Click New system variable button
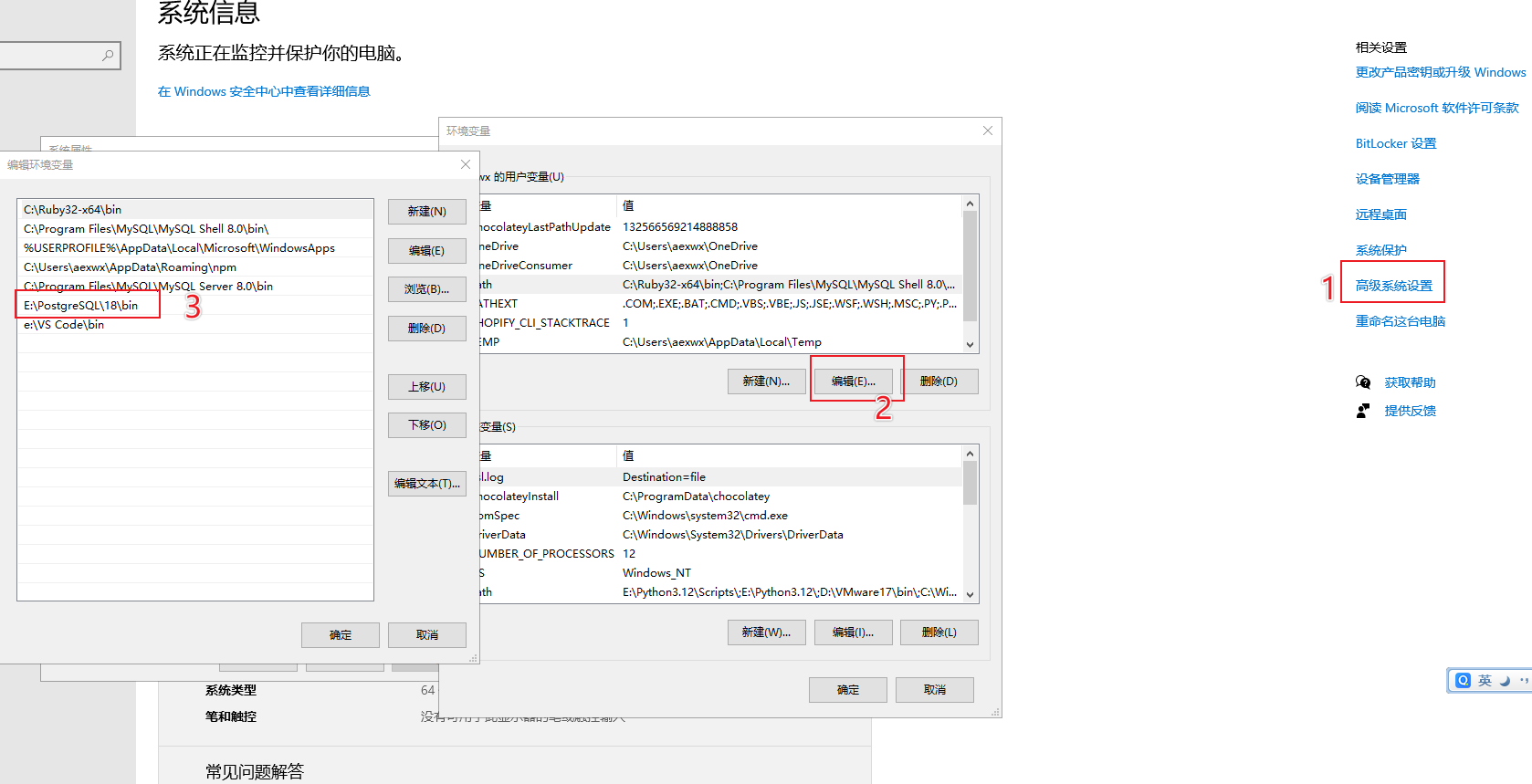 (767, 632)
